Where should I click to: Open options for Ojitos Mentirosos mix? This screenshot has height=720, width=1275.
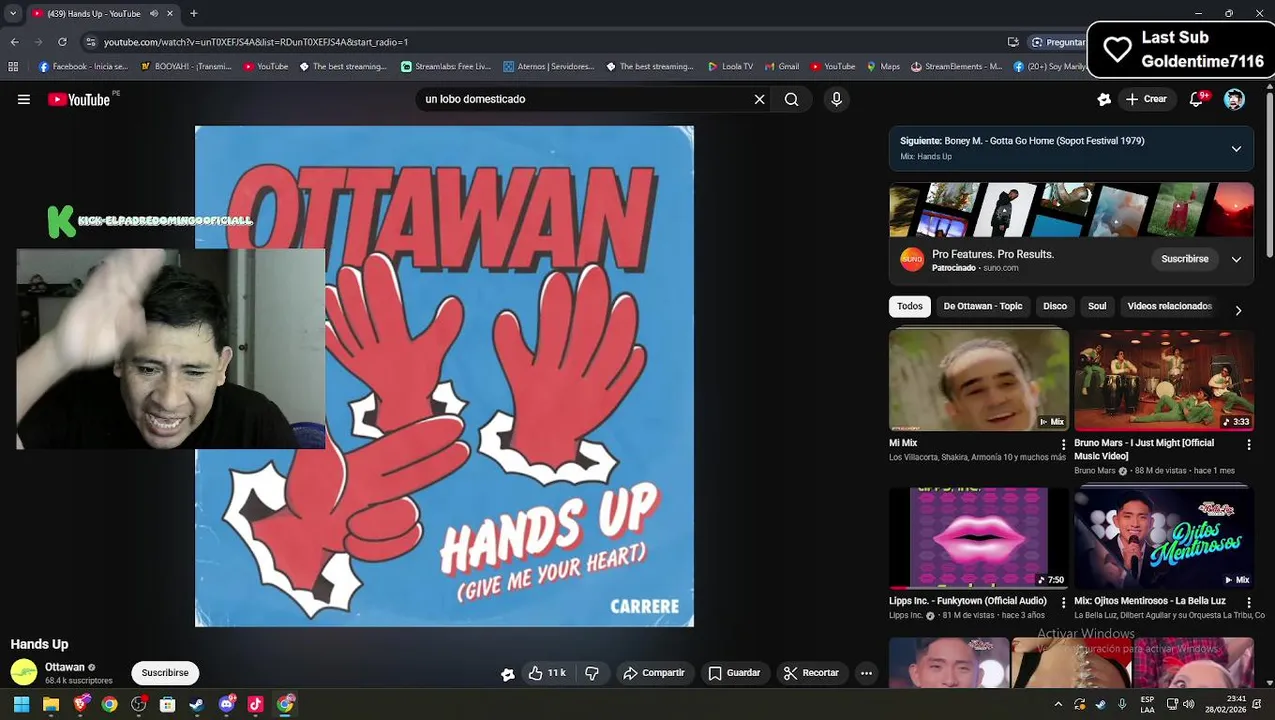click(x=1248, y=603)
